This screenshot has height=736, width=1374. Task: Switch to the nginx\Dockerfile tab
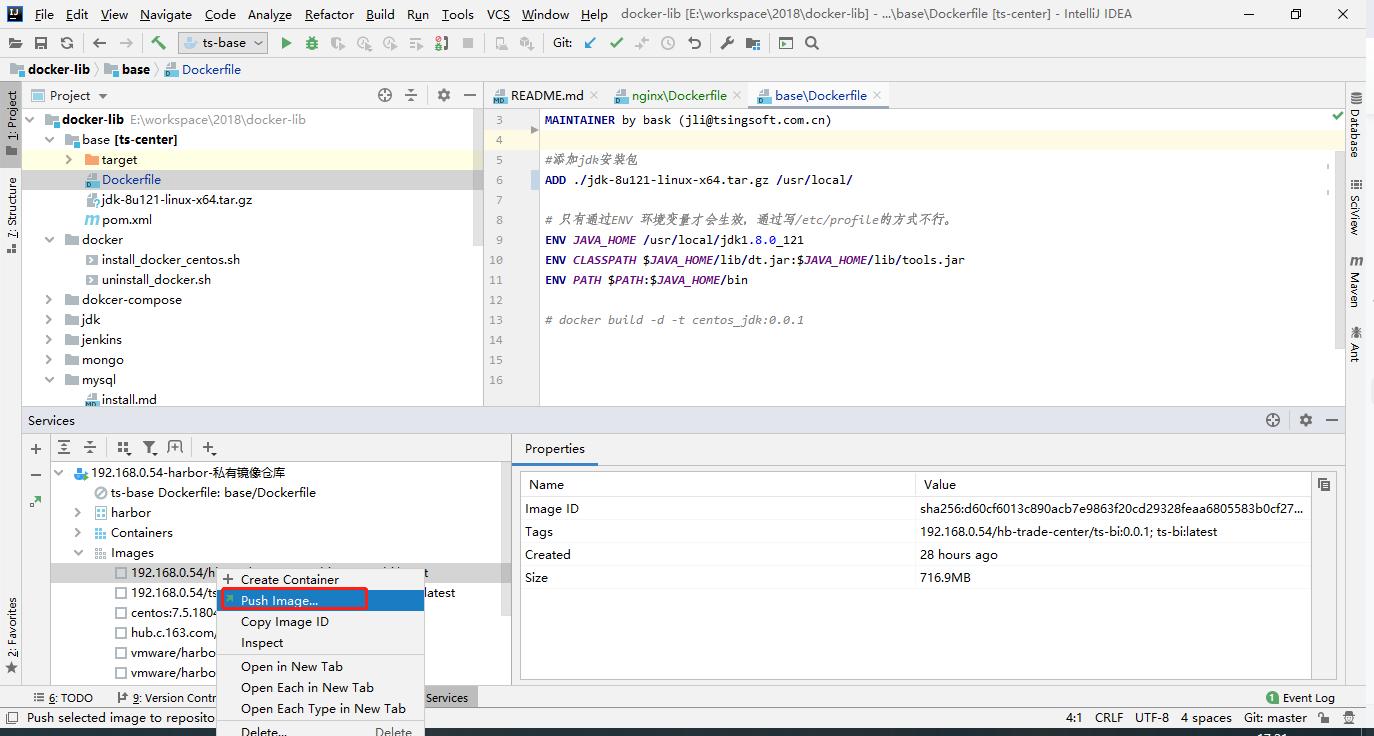pos(678,95)
